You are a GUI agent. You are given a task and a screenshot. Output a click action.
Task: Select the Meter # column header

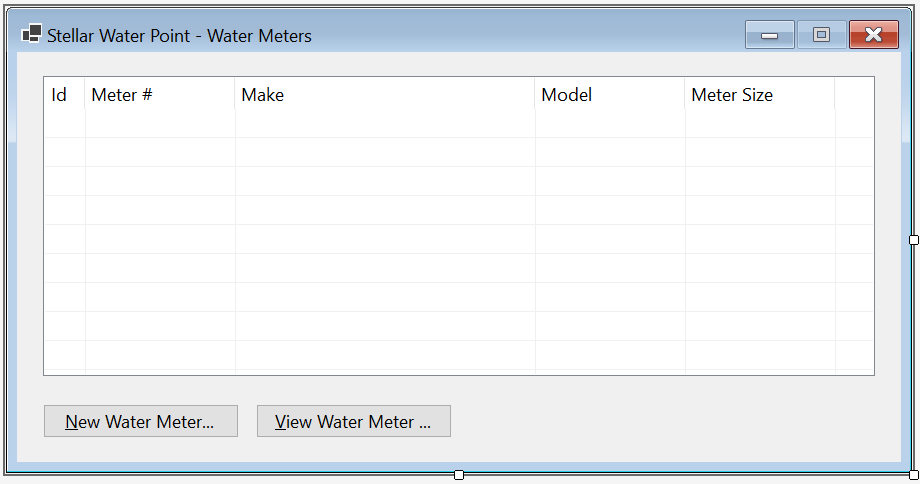point(160,94)
